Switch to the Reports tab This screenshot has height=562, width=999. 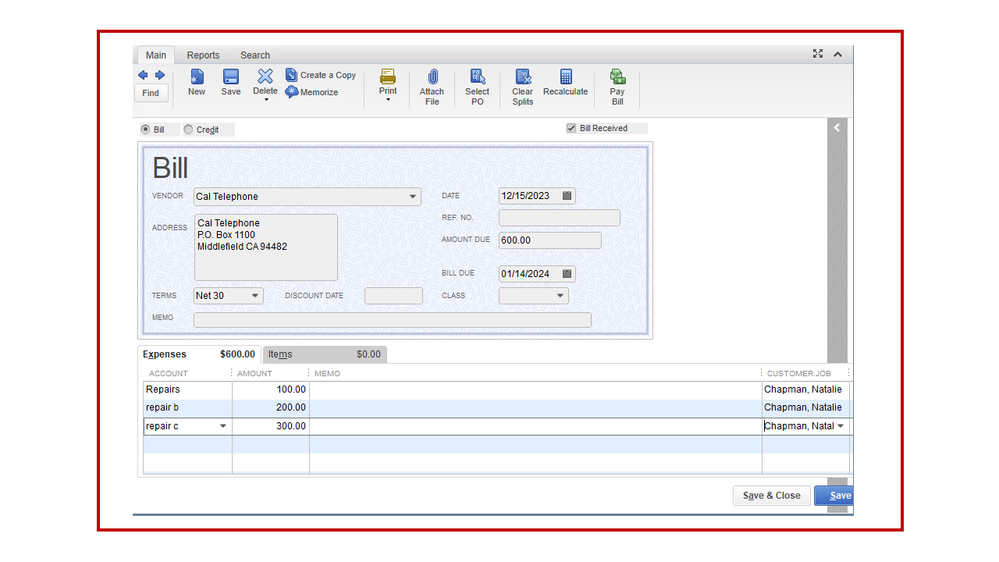203,56
